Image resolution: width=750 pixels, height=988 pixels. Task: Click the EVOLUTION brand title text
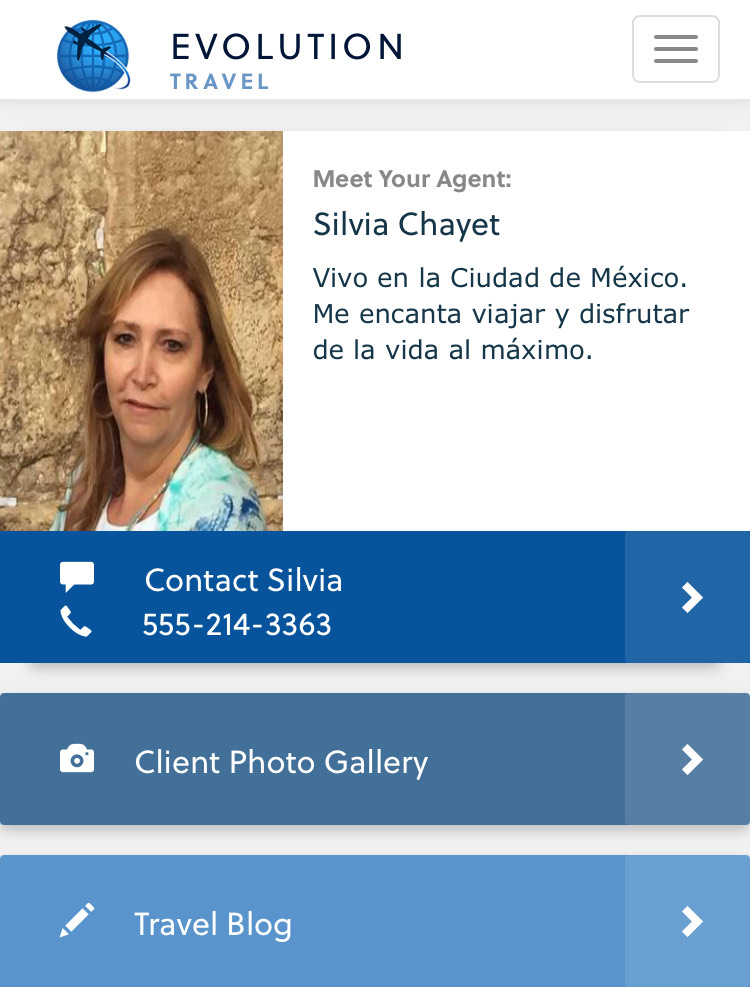287,47
